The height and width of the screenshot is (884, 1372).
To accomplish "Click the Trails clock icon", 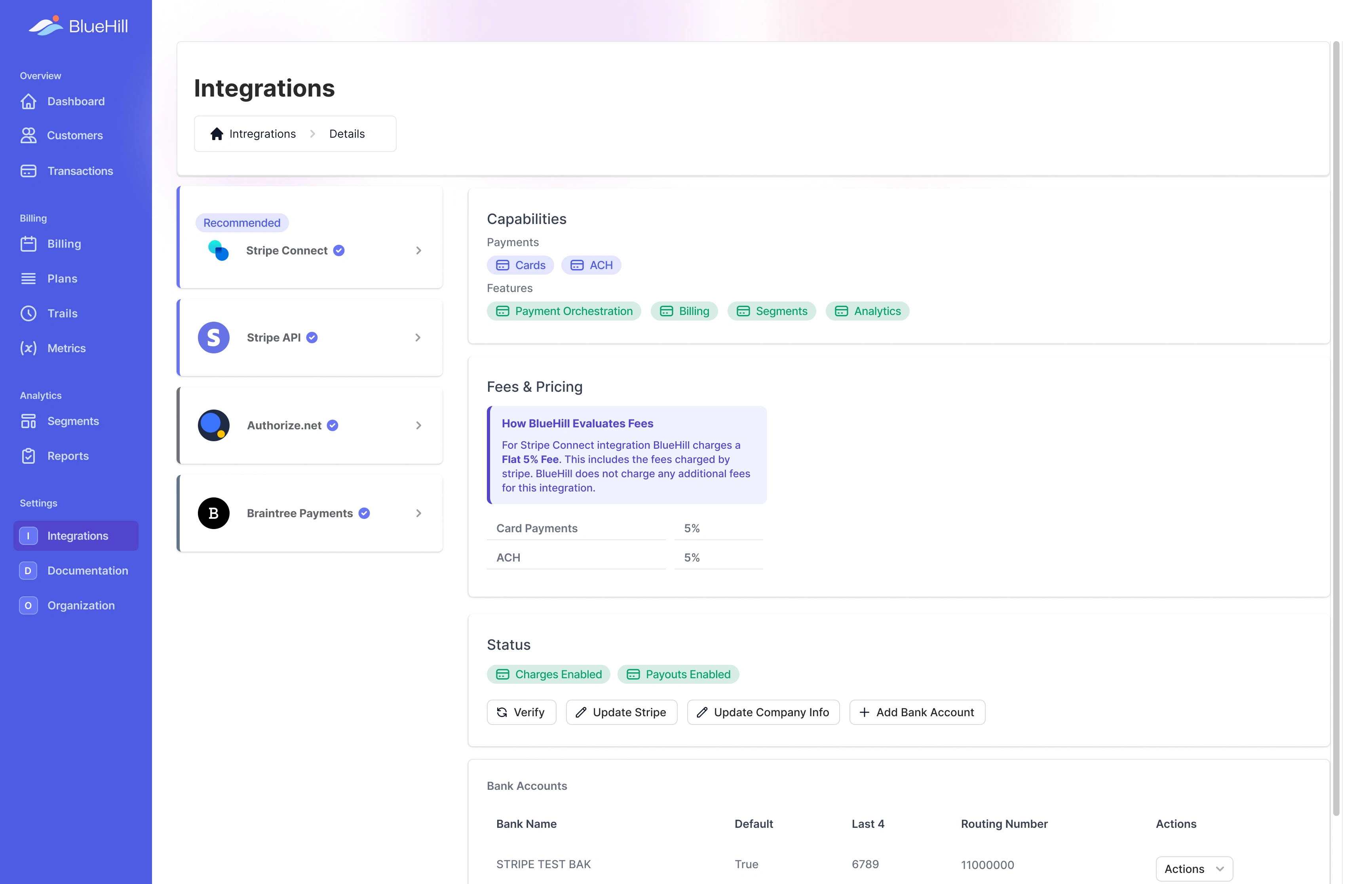I will point(28,313).
